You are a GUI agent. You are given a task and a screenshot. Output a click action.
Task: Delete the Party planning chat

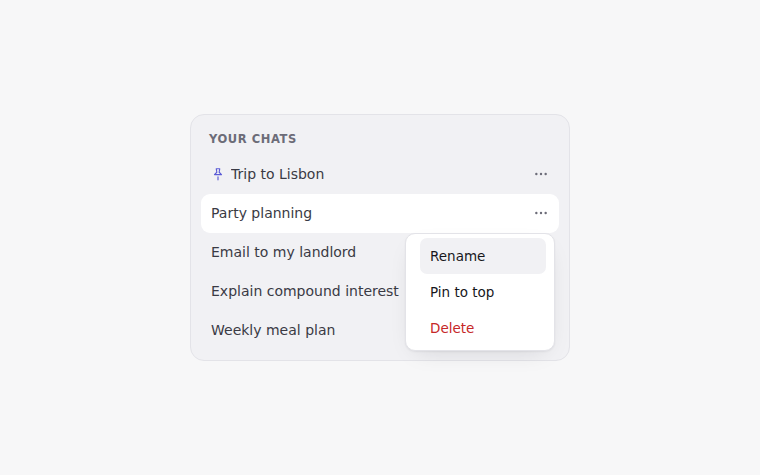tap(483, 328)
